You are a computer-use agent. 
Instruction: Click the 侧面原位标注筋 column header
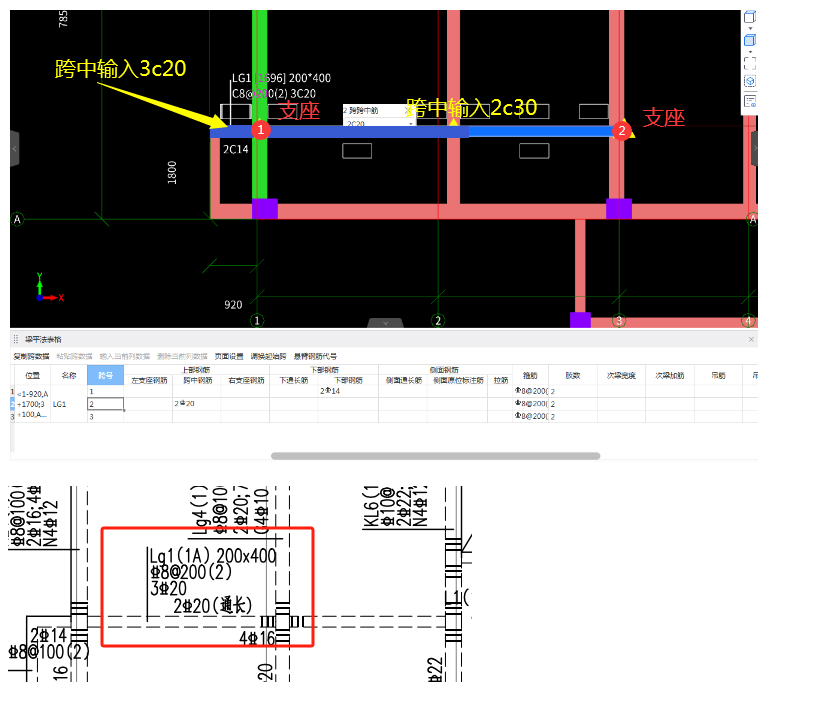(458, 381)
